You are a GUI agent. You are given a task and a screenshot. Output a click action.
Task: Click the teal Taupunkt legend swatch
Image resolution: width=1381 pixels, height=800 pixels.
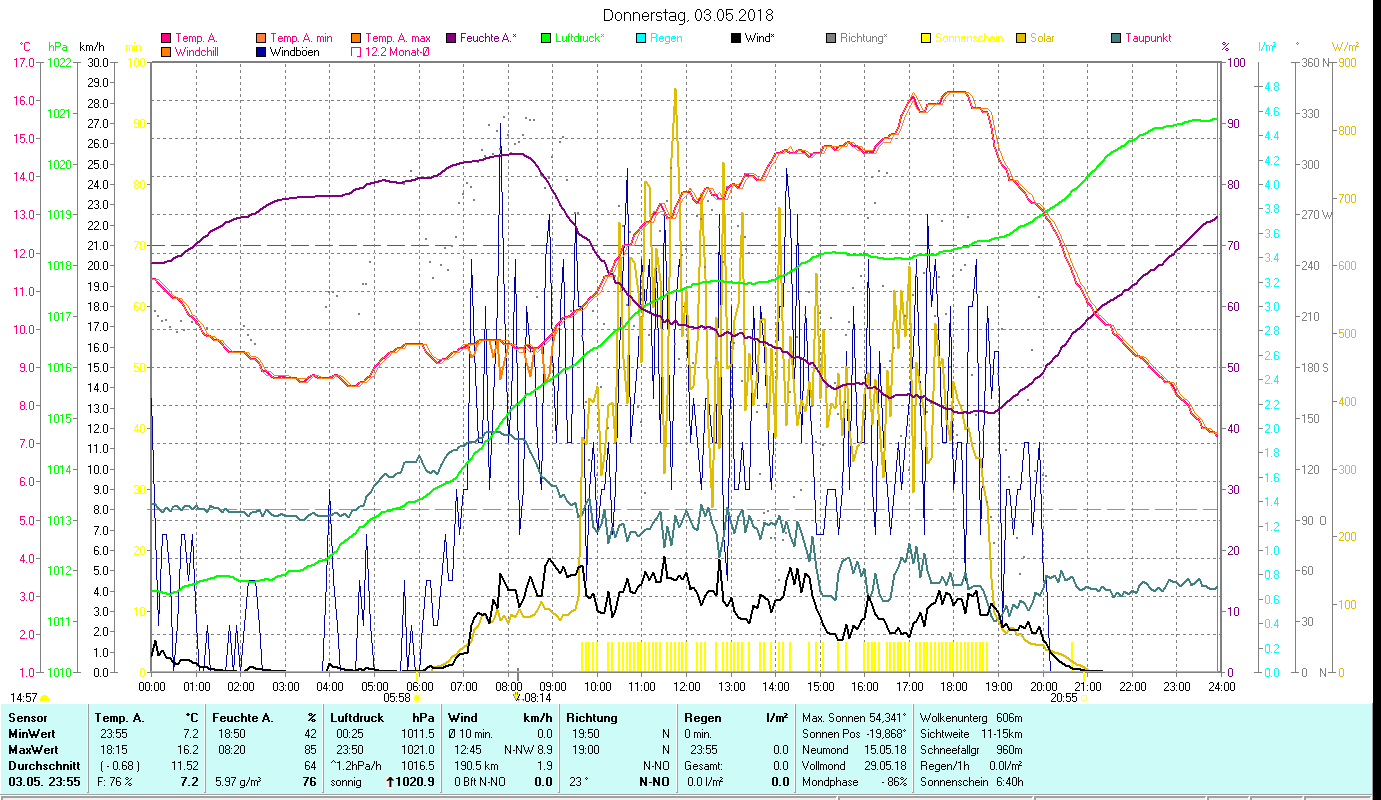coord(1116,38)
